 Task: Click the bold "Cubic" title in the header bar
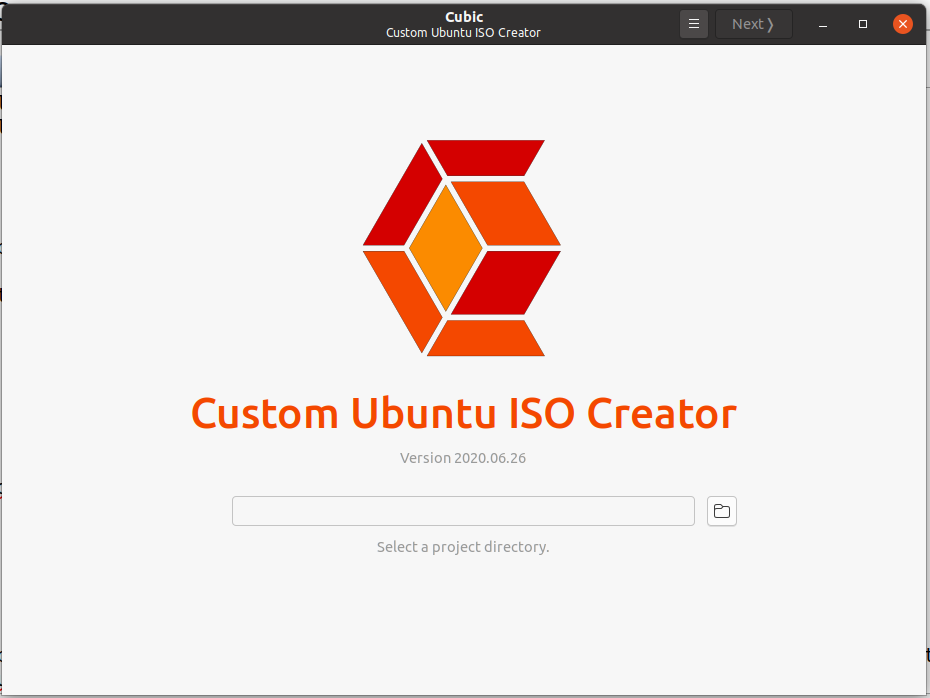point(464,16)
